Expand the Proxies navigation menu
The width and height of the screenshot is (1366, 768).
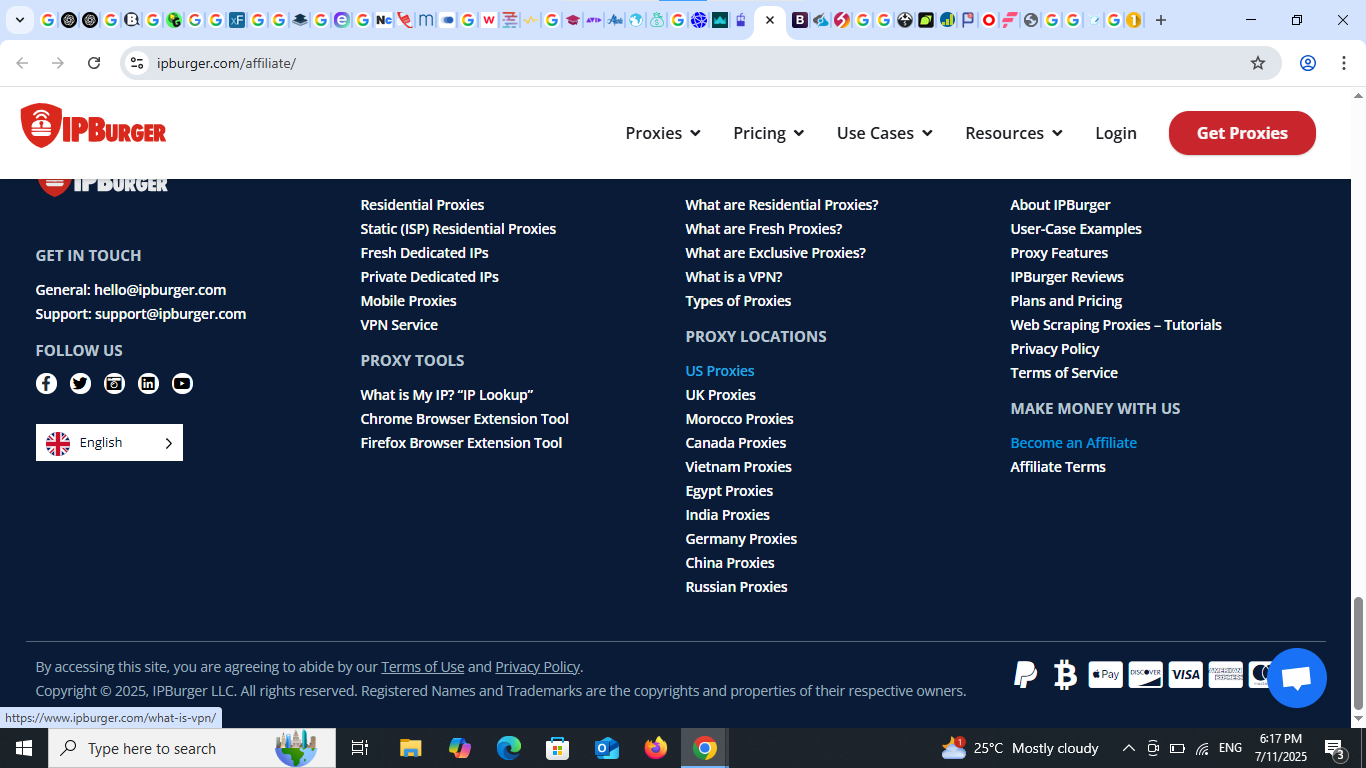point(663,133)
